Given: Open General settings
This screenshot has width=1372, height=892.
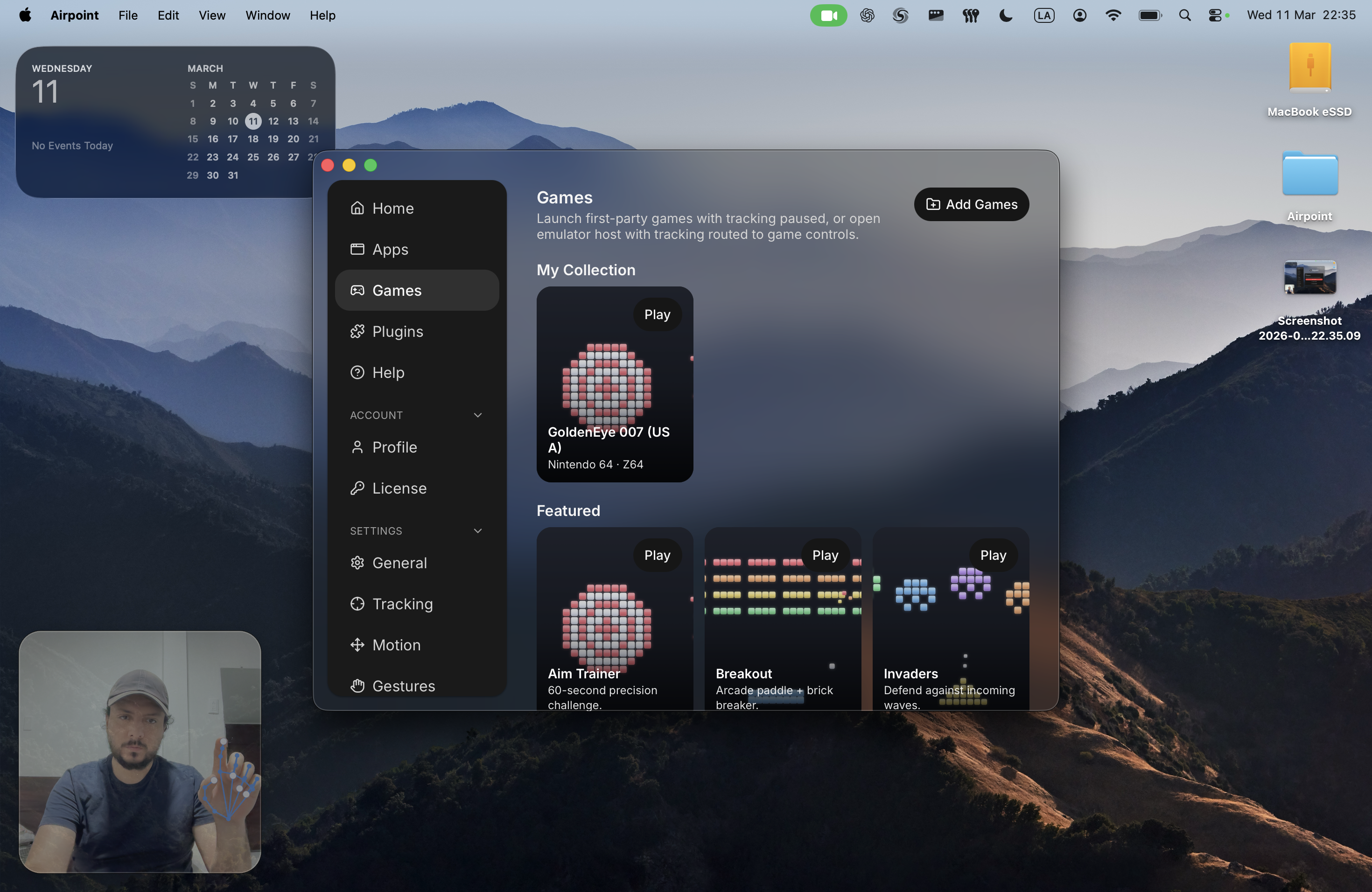Looking at the screenshot, I should pyautogui.click(x=400, y=563).
